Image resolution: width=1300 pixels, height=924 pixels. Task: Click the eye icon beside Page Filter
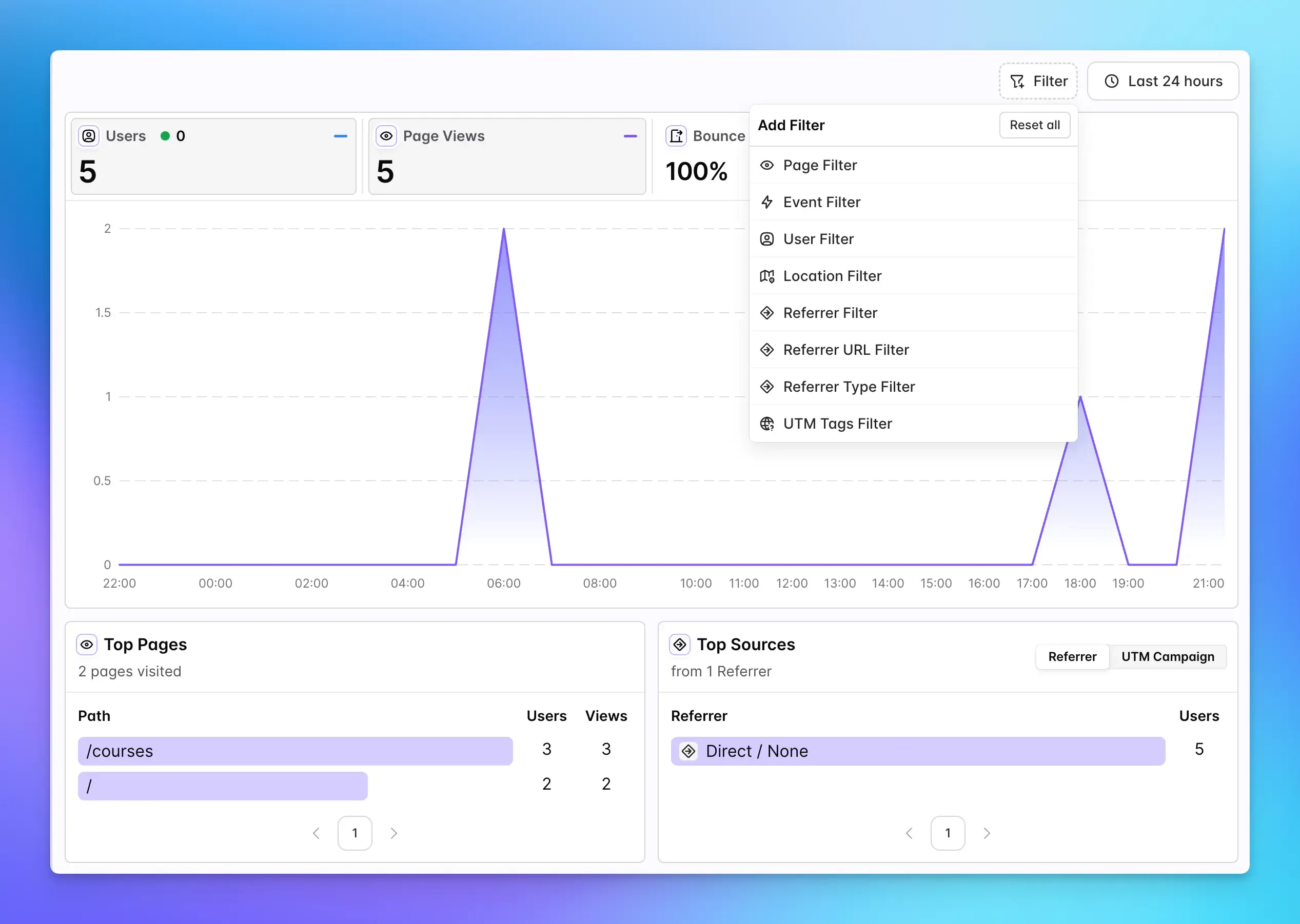pos(766,165)
